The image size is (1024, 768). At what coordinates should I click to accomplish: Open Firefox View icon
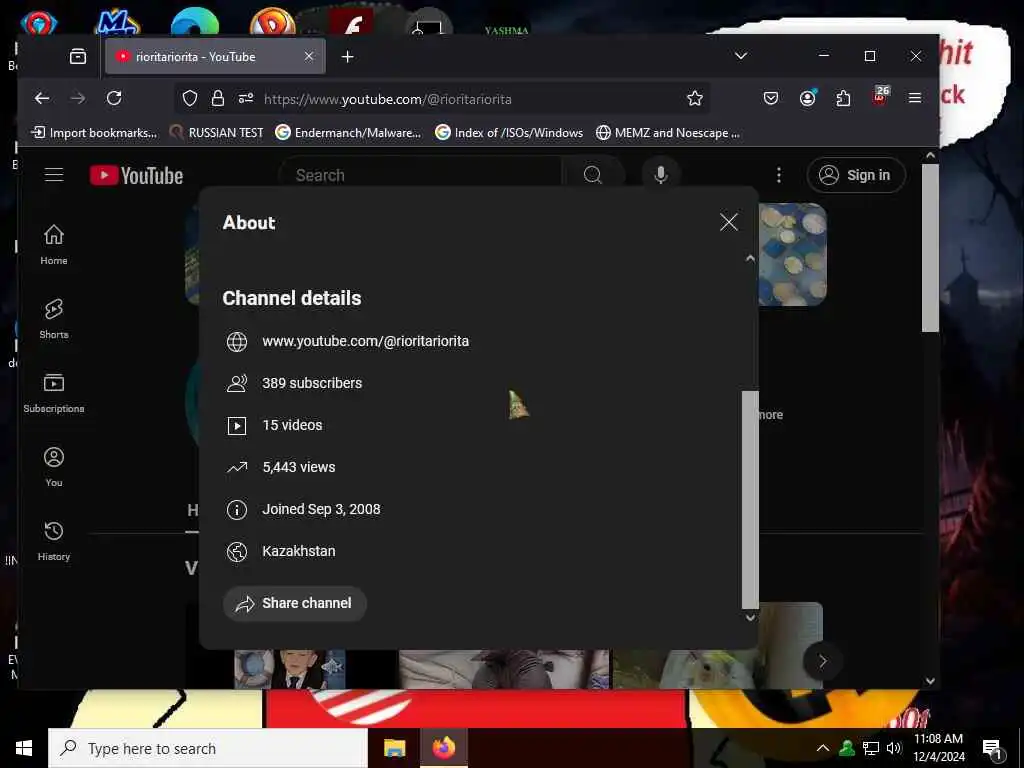point(78,57)
